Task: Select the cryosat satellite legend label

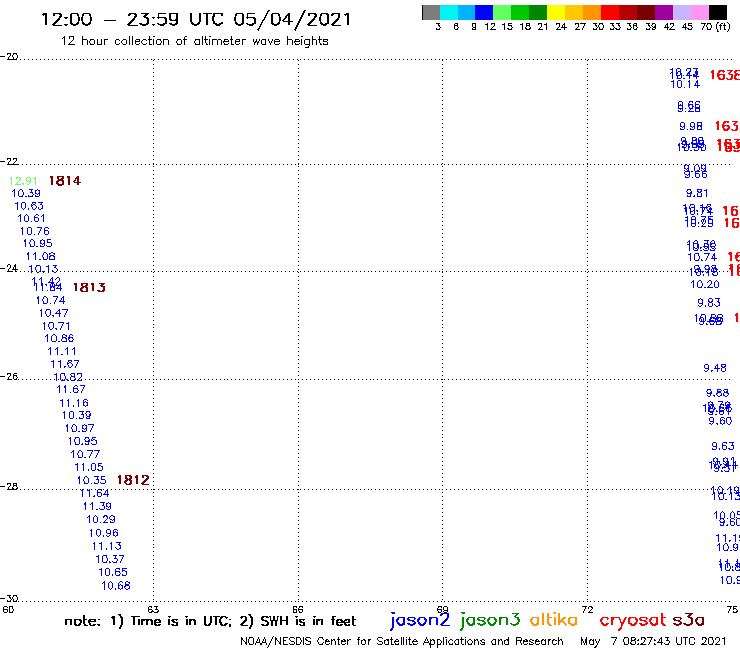Action: (x=633, y=620)
